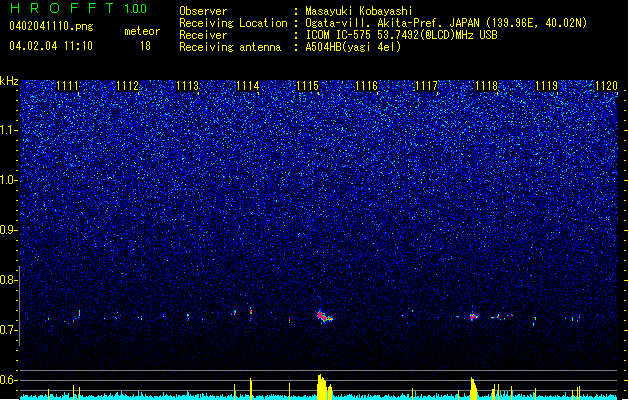Click the 'Receiver' field label
This screenshot has width=629, height=400.
point(203,35)
